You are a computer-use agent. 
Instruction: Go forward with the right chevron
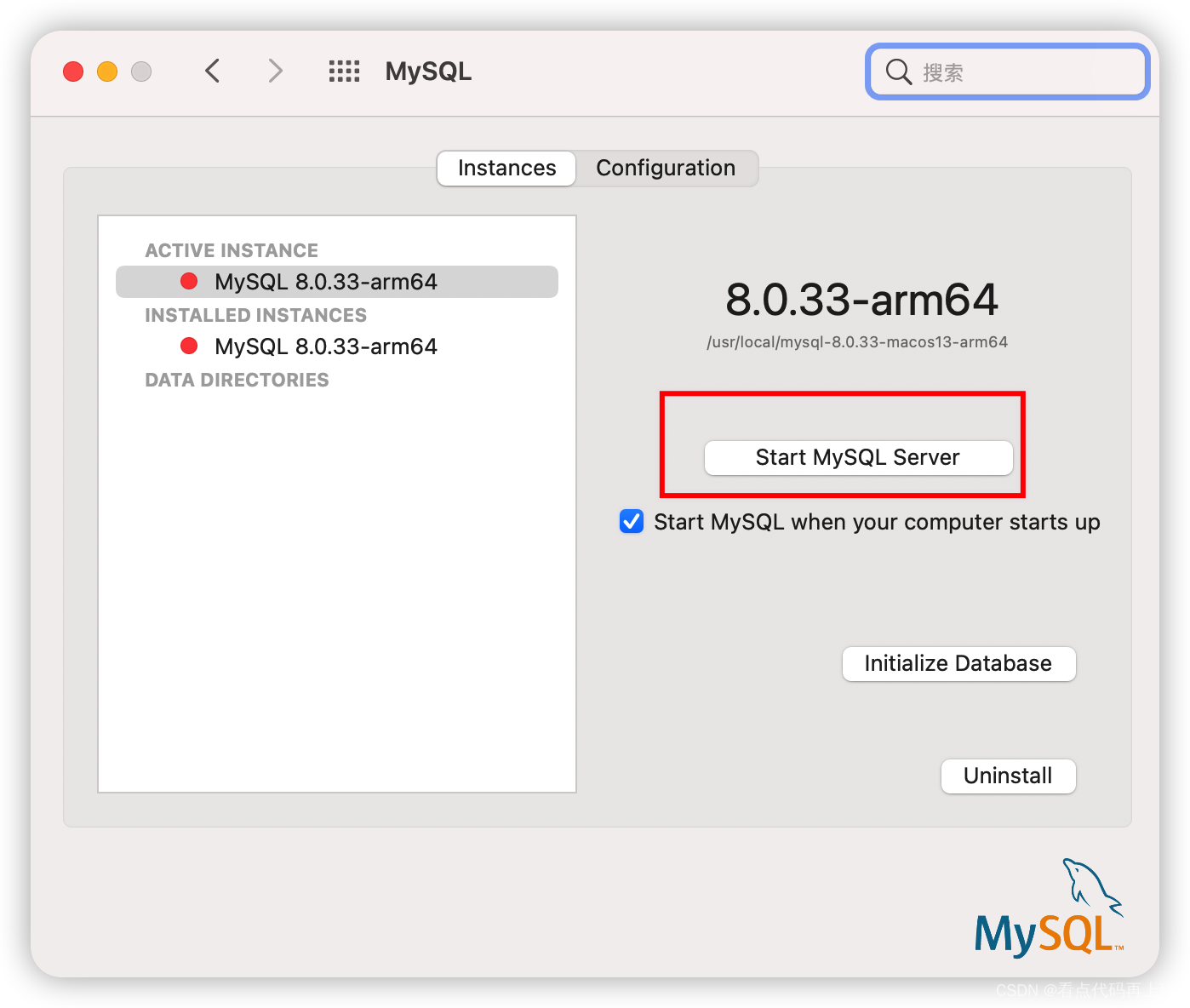(275, 71)
